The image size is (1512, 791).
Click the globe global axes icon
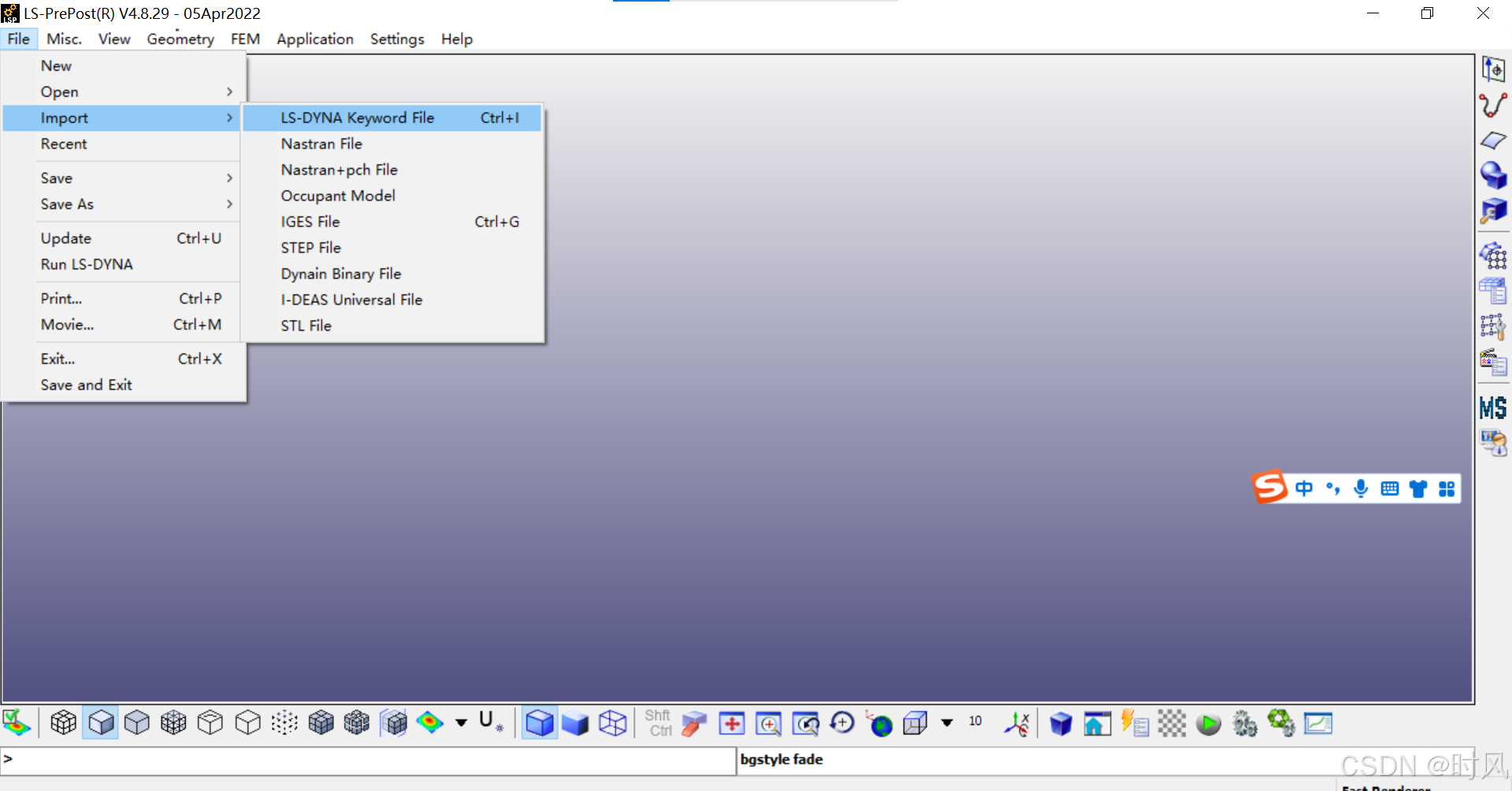879,723
